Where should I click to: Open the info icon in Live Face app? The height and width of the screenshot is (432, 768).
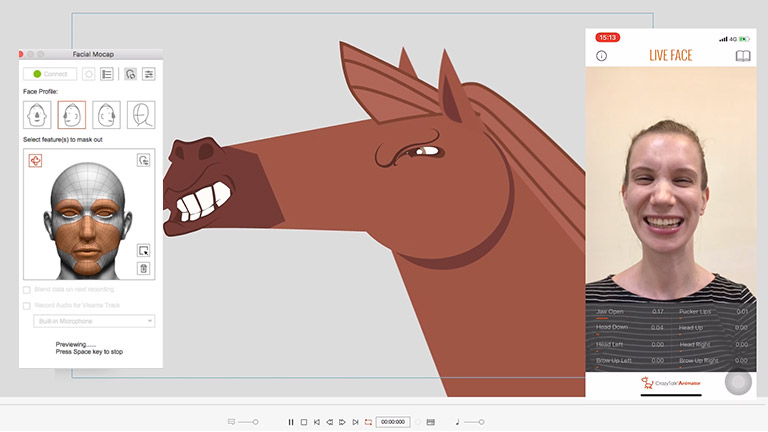[x=602, y=56]
